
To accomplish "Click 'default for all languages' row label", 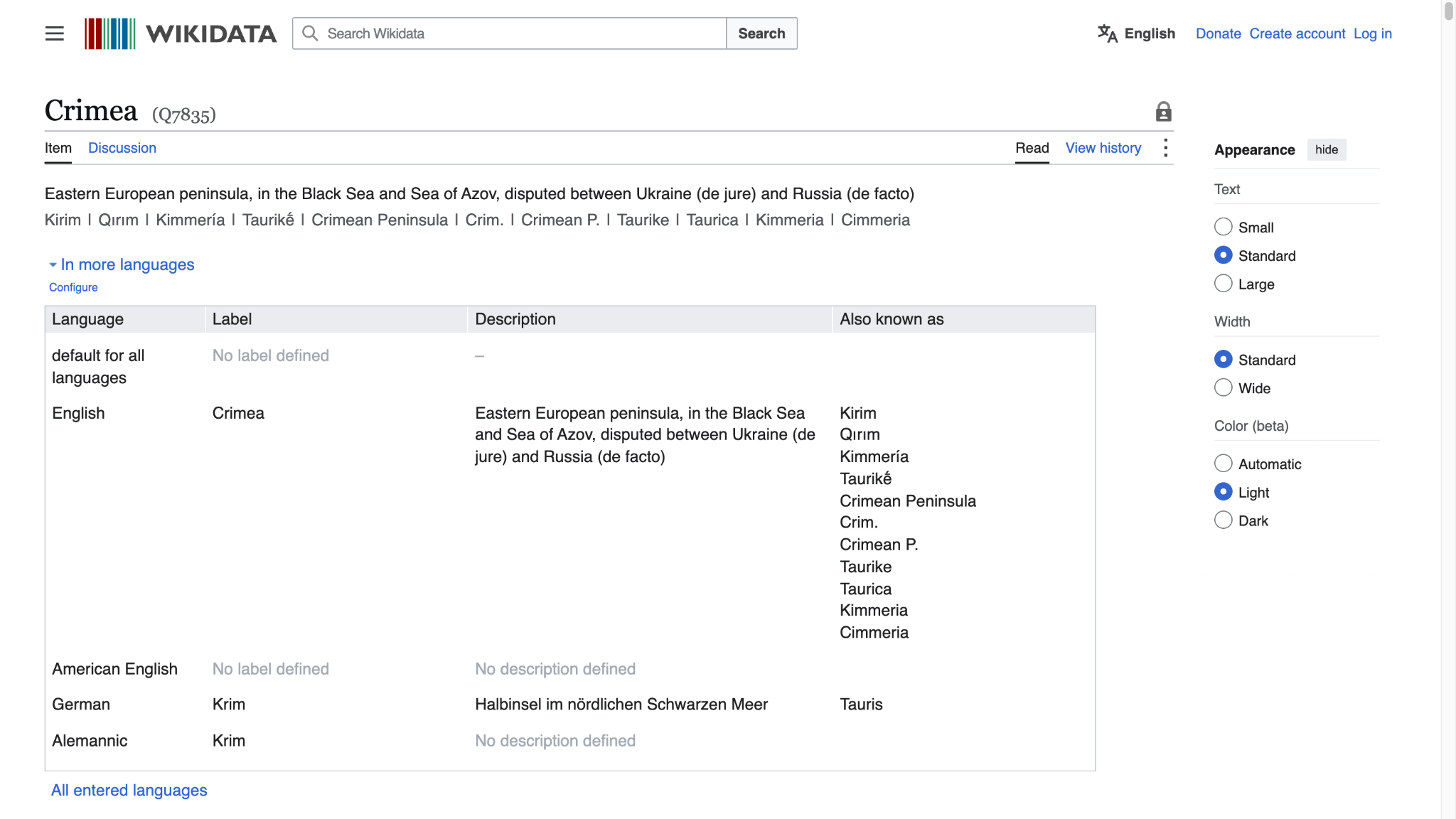I will (x=98, y=367).
